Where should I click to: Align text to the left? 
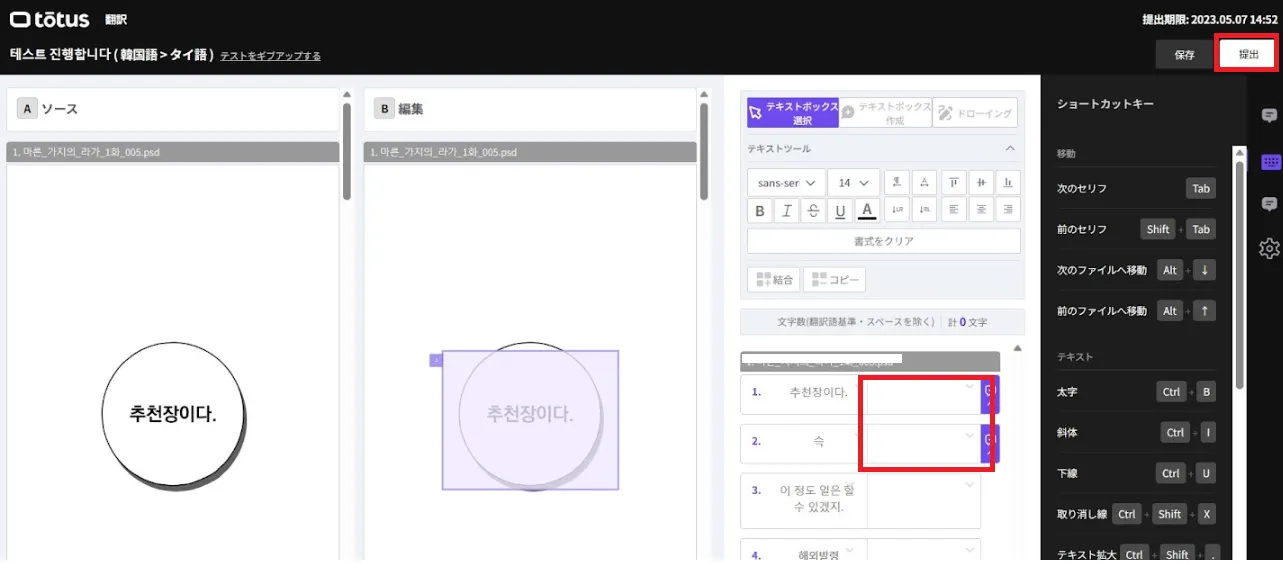pyautogui.click(x=954, y=210)
